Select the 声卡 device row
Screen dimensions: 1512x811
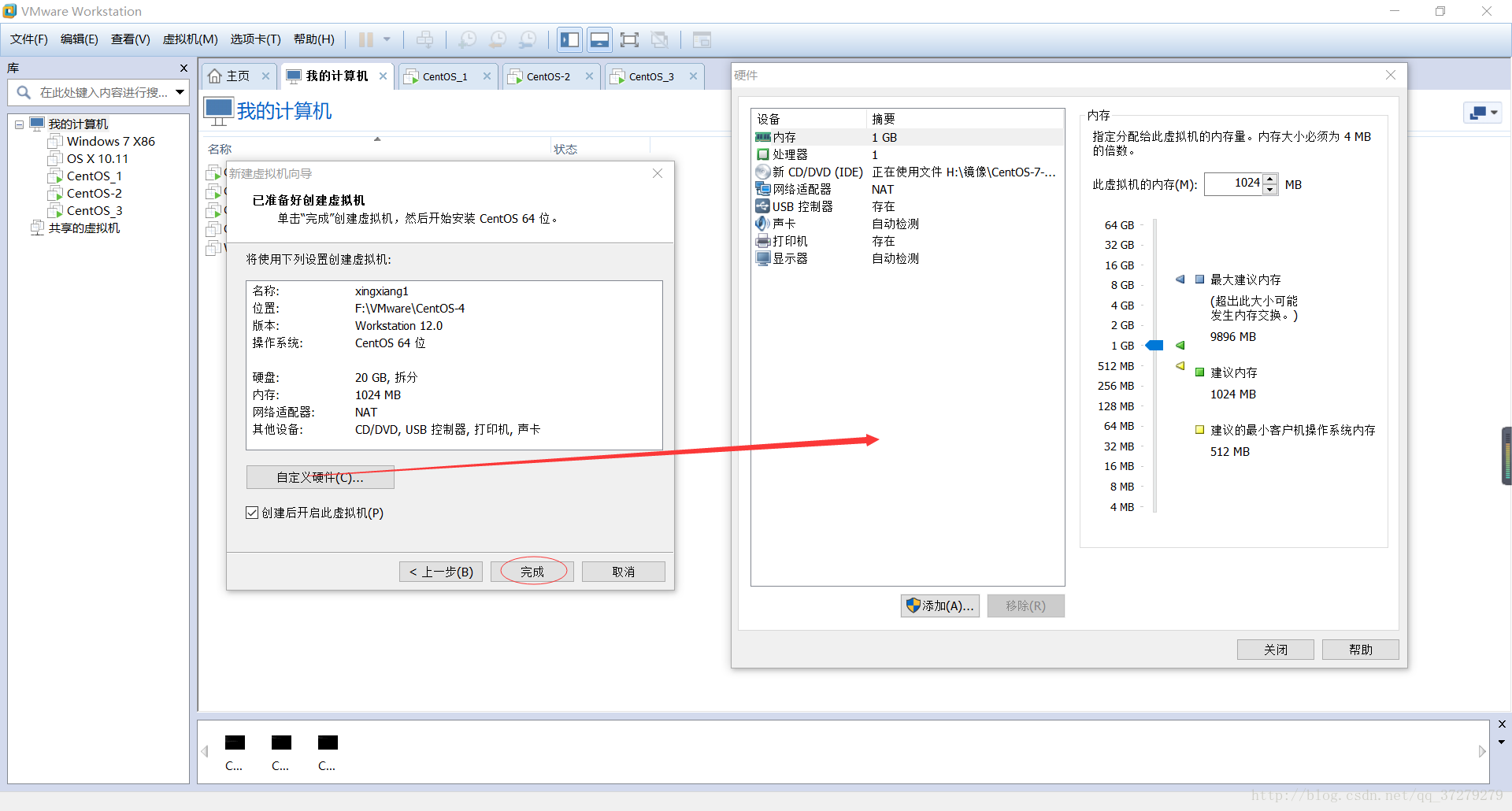pos(907,224)
